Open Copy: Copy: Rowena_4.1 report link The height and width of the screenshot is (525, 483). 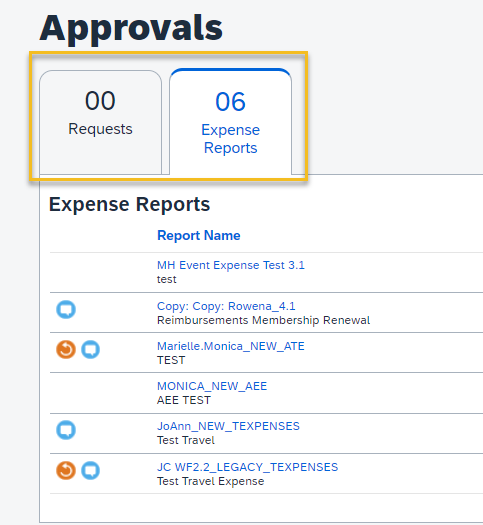click(x=226, y=306)
